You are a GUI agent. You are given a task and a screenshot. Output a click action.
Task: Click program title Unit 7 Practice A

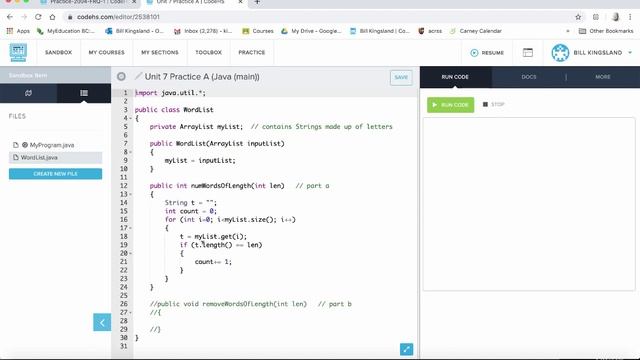[202, 77]
